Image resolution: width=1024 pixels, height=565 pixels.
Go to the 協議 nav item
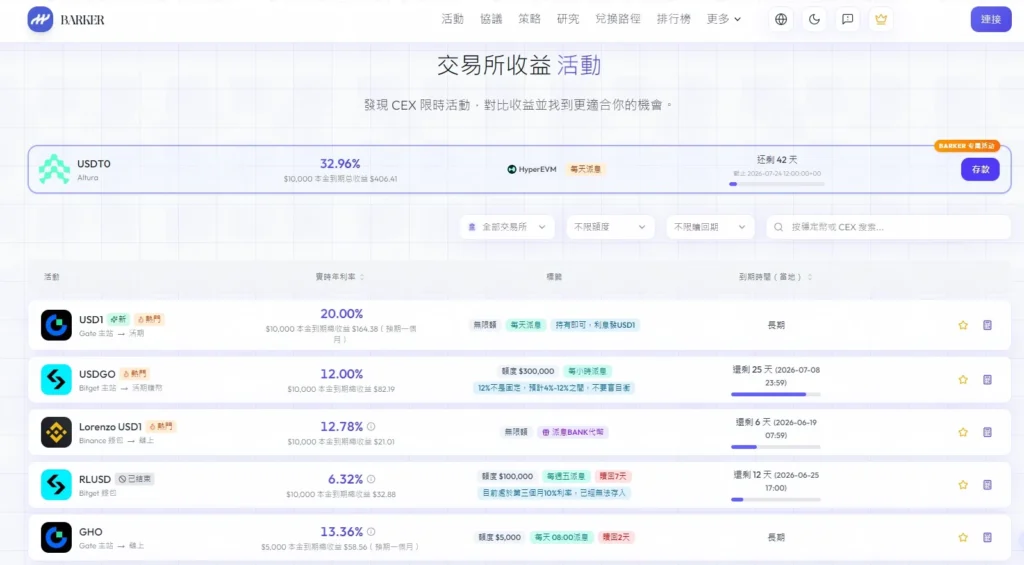coord(491,20)
